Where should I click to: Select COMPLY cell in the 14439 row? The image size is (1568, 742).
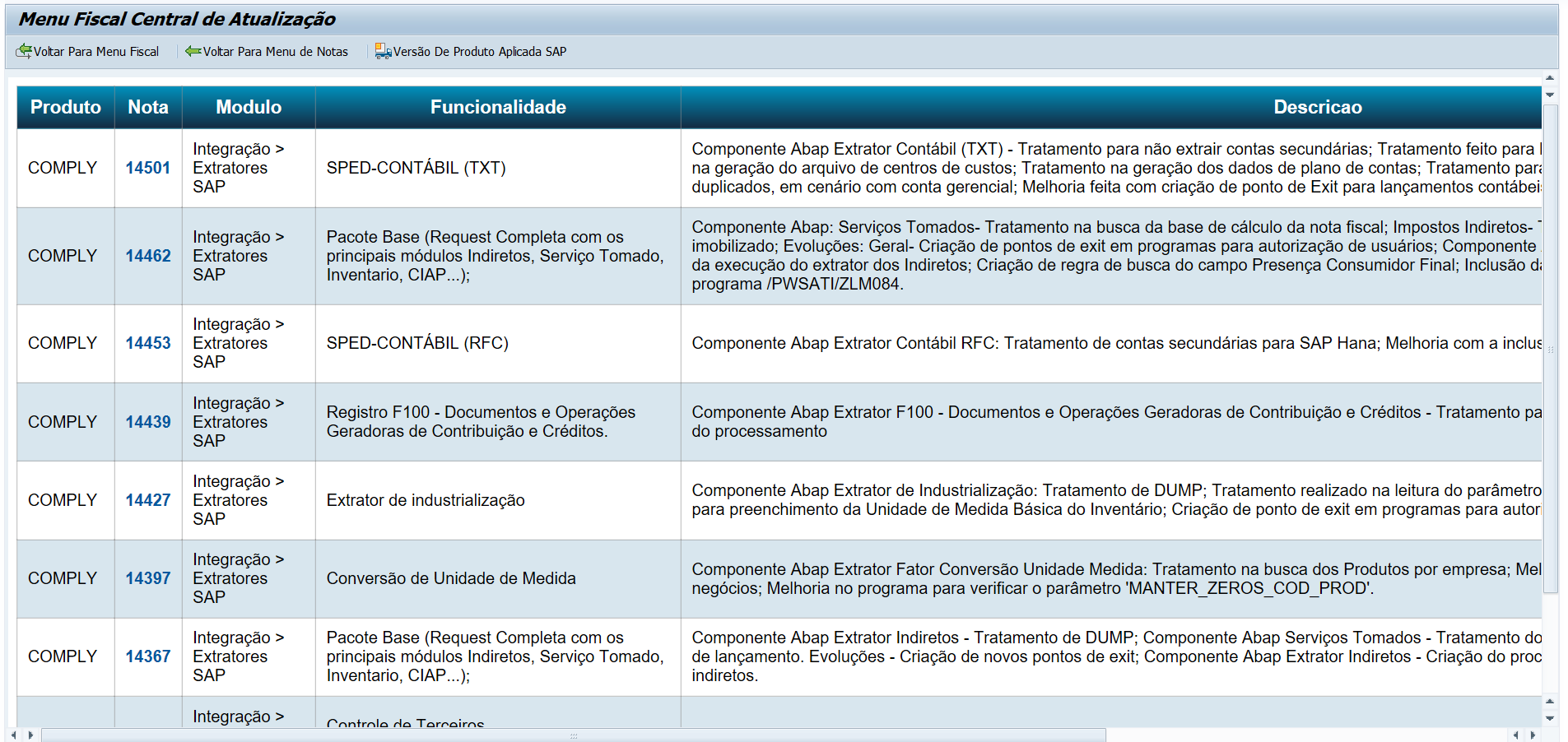pyautogui.click(x=66, y=422)
